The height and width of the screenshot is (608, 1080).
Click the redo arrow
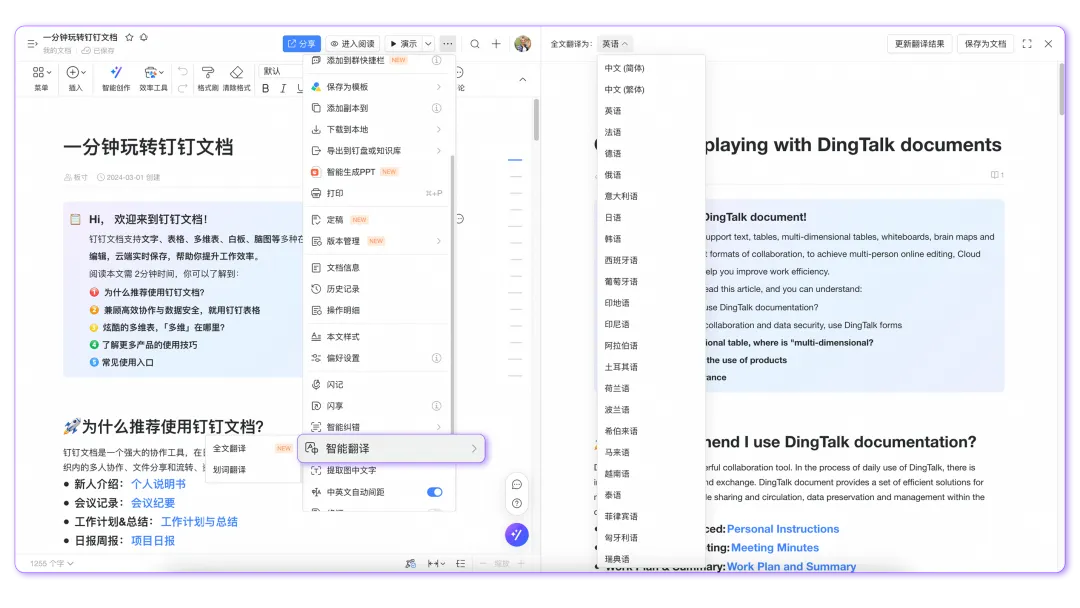point(183,87)
